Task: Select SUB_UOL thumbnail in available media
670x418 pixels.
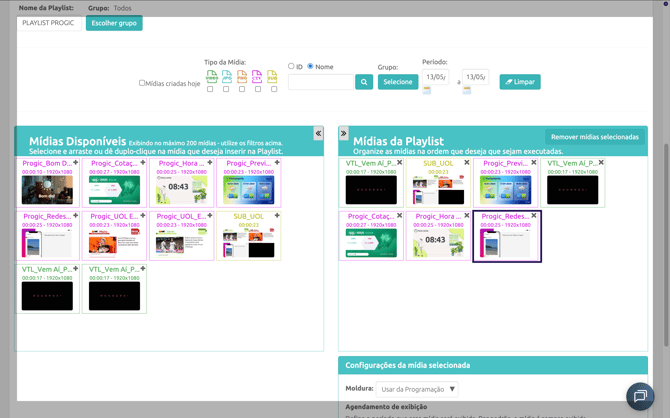Action: click(x=249, y=243)
